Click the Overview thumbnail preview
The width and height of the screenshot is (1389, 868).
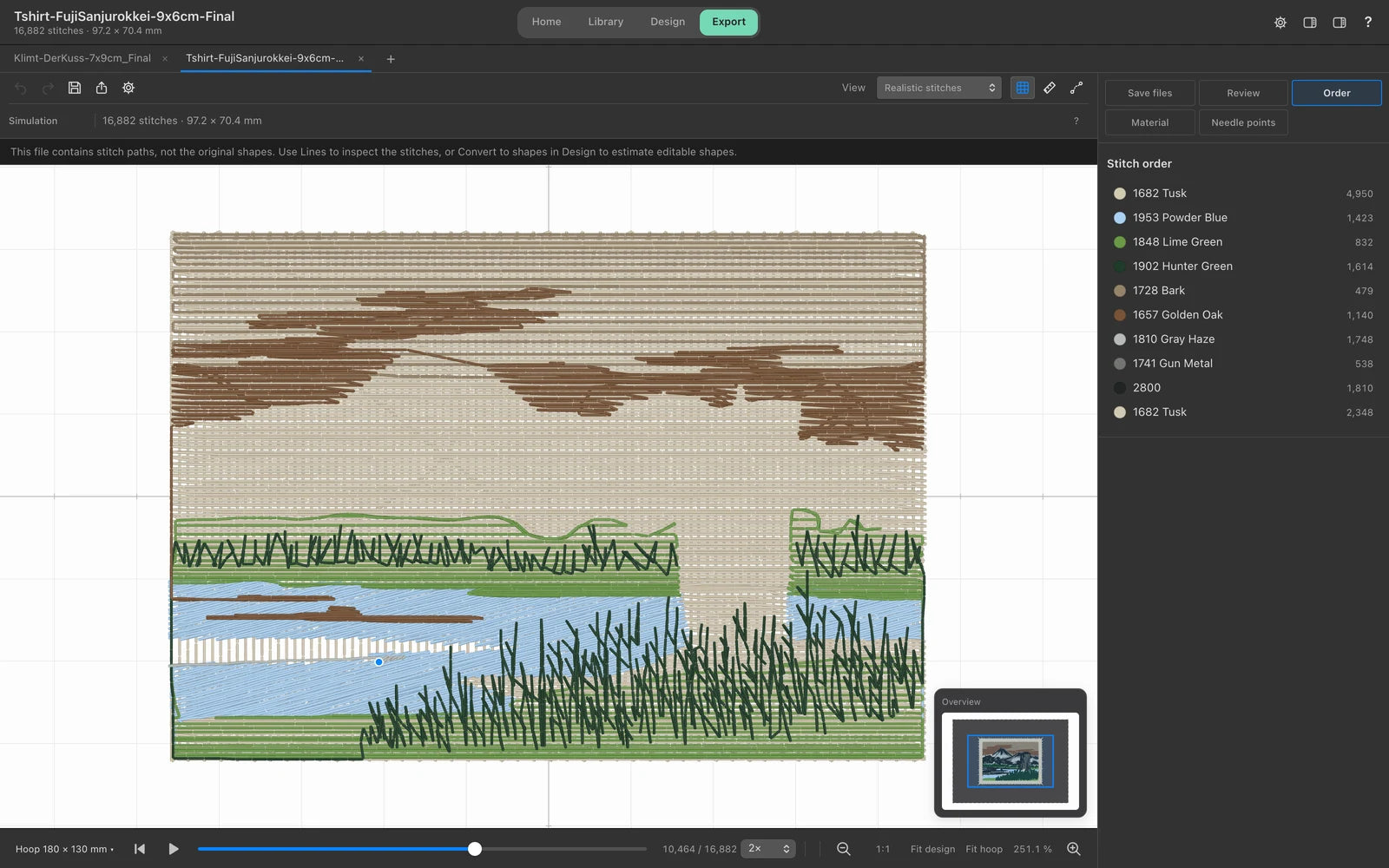(1010, 761)
